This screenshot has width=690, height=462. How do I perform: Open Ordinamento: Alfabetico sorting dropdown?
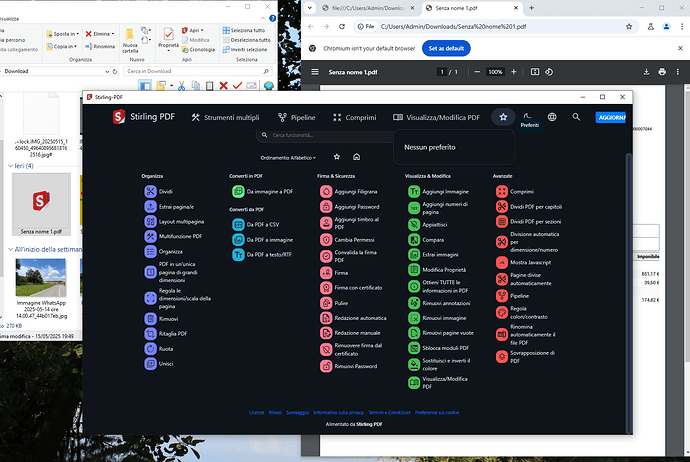288,158
